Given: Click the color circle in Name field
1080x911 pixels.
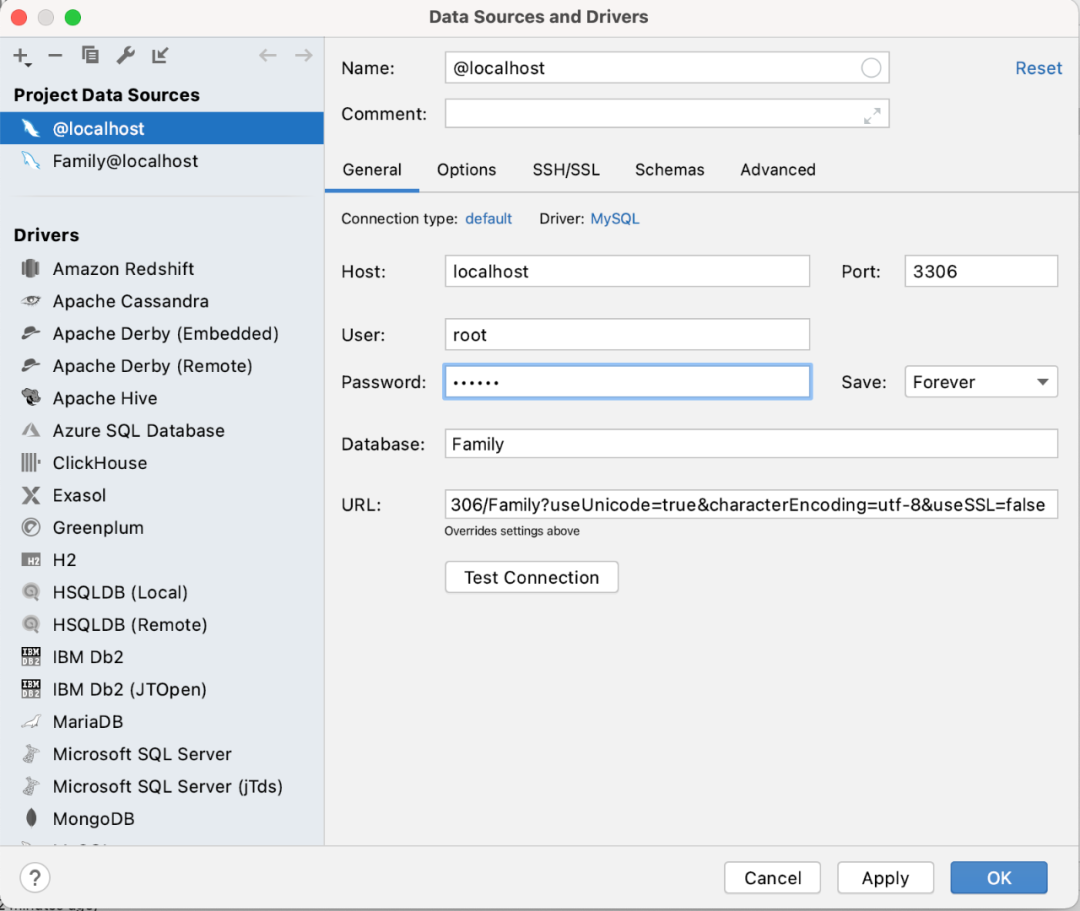Looking at the screenshot, I should coord(871,68).
